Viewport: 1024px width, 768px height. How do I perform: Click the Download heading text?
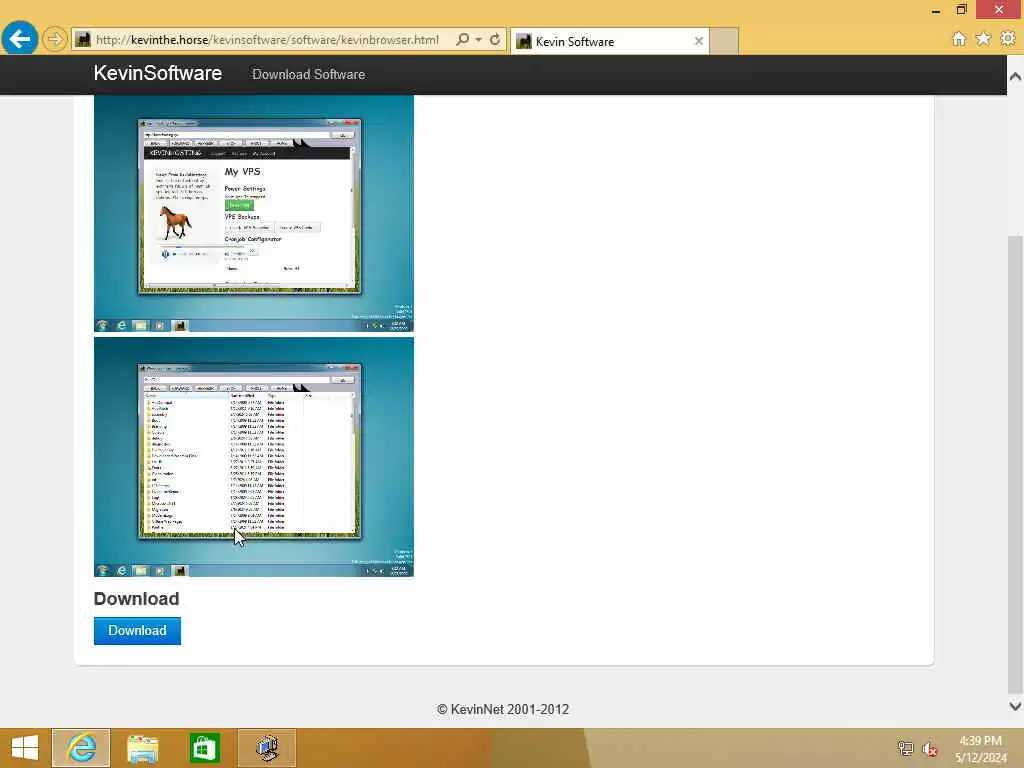tap(136, 599)
